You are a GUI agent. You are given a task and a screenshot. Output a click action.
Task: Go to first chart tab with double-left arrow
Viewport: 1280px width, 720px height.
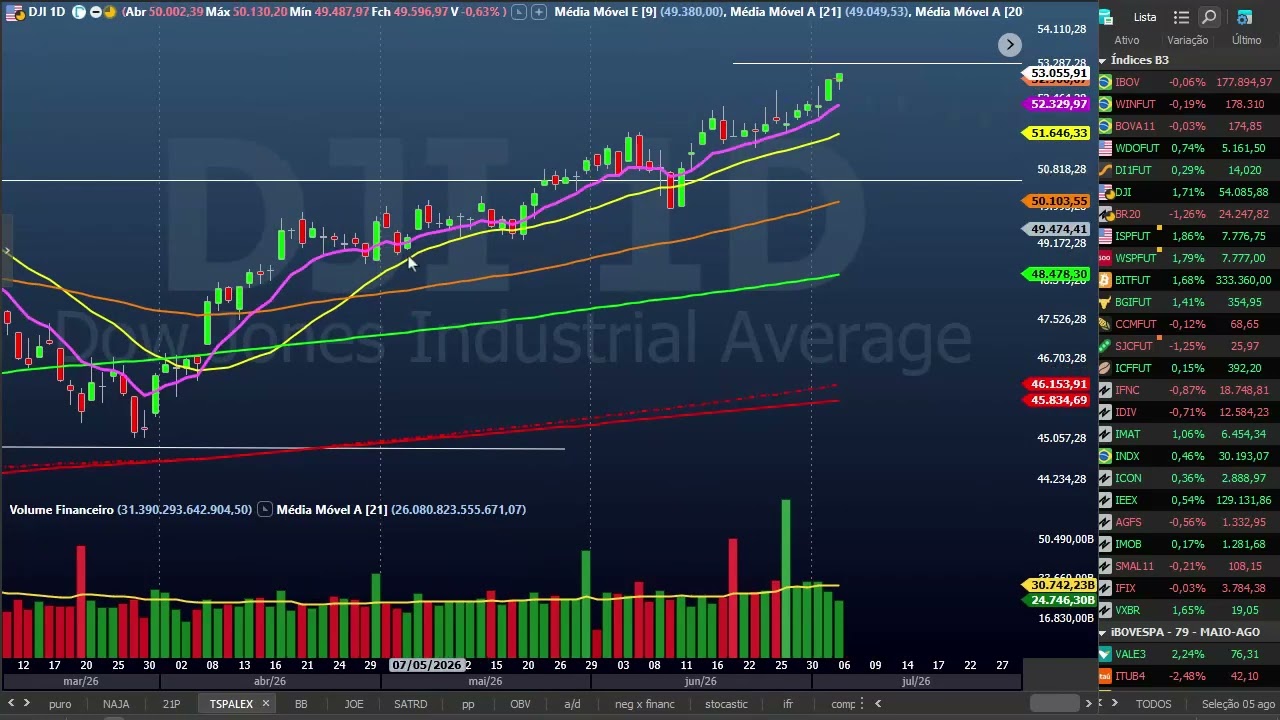(x=13, y=704)
